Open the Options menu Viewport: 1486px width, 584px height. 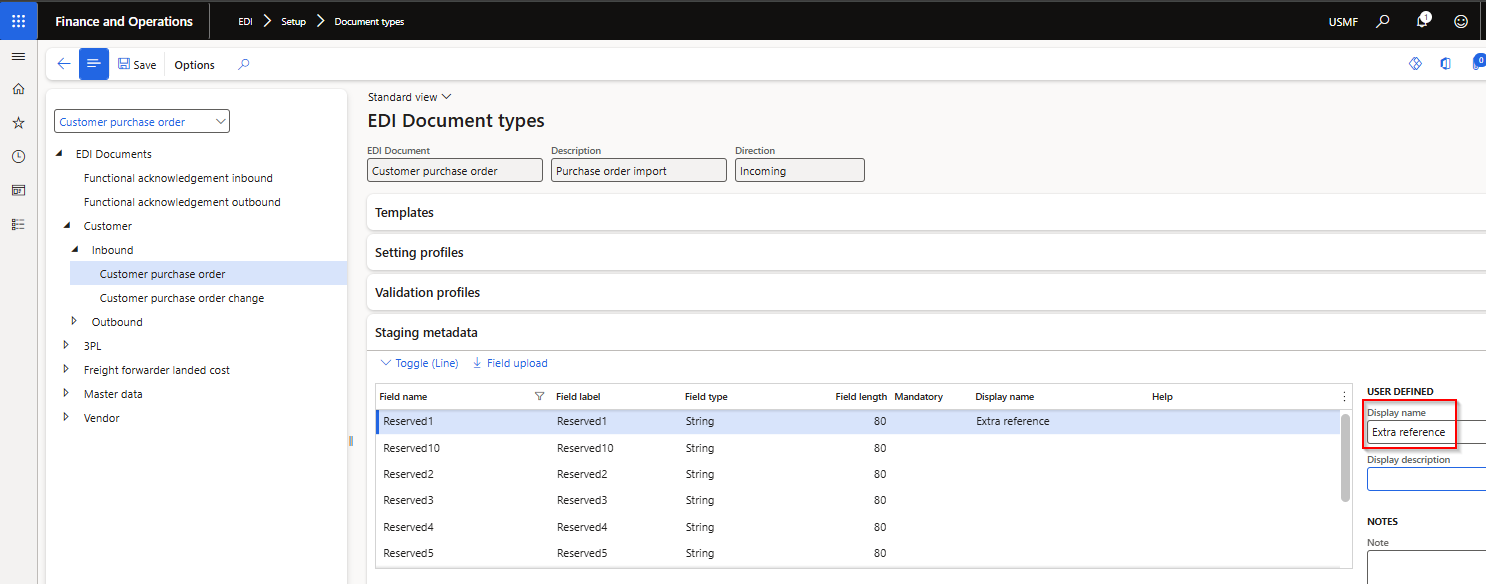point(193,64)
